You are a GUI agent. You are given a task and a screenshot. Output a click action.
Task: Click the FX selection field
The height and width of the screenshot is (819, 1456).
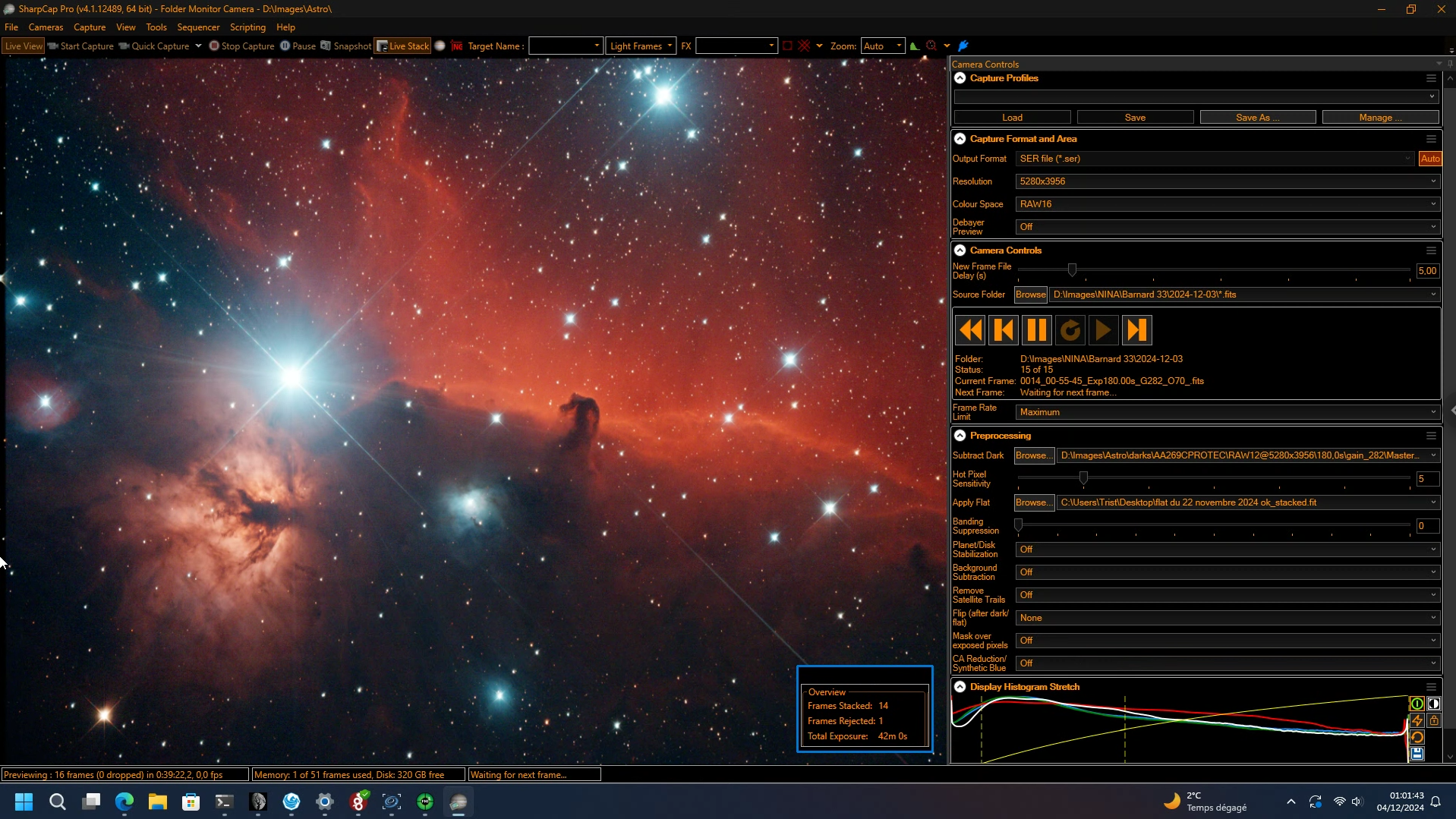click(736, 46)
